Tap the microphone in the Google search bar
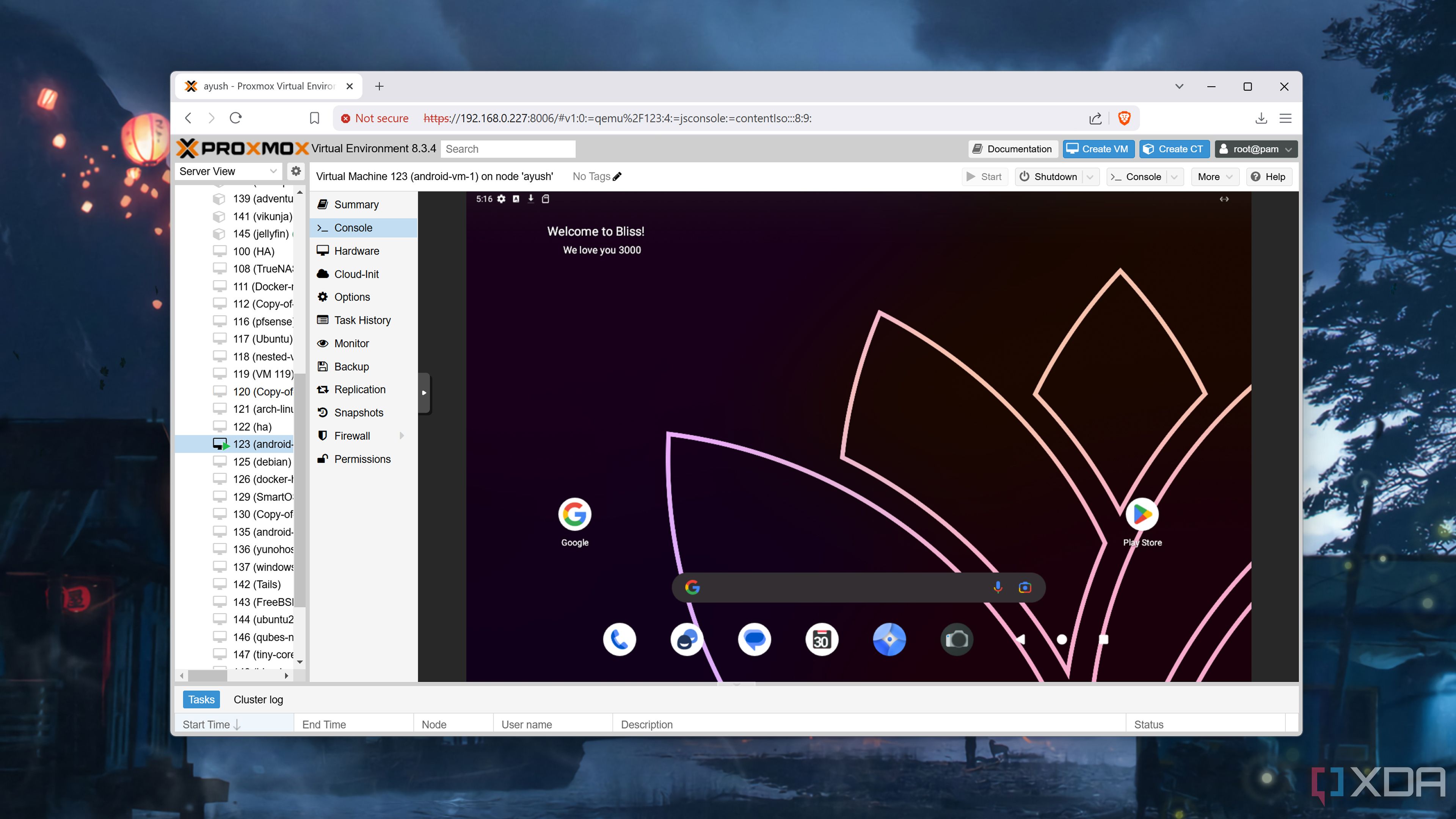Screen dimensions: 1456x819 (998, 587)
